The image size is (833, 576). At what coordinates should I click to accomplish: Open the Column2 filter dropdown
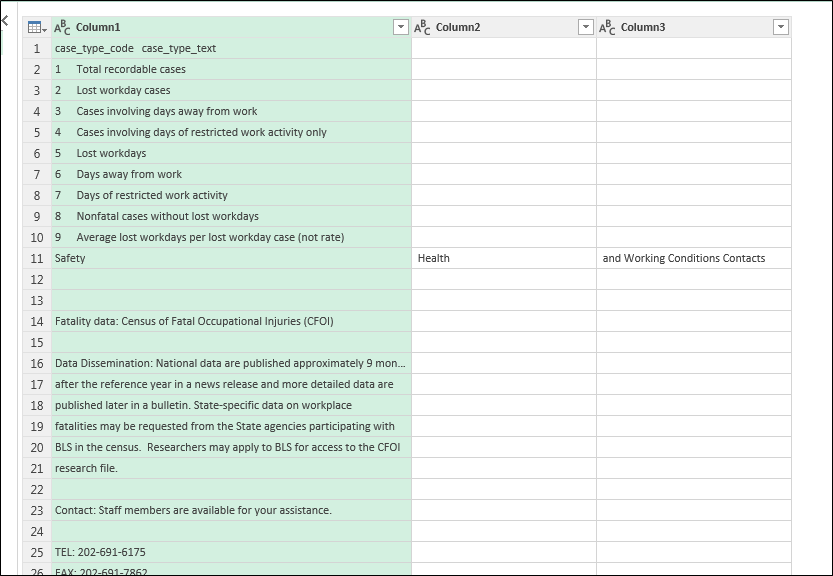585,27
